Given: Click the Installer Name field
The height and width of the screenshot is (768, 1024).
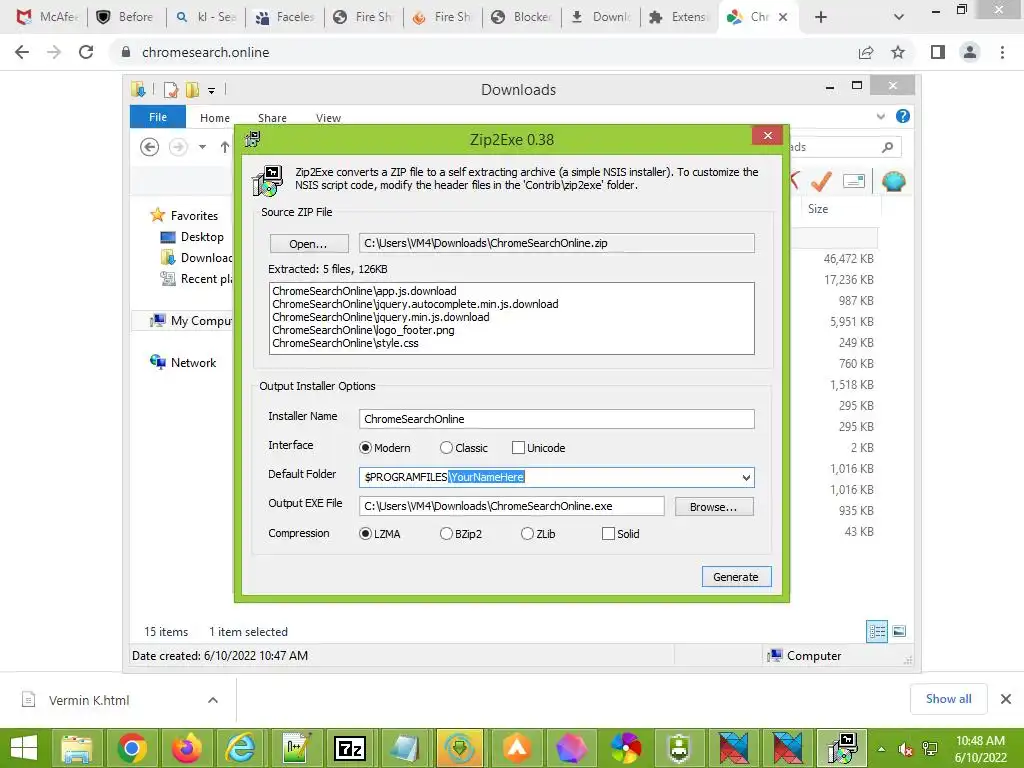Looking at the screenshot, I should 556,419.
